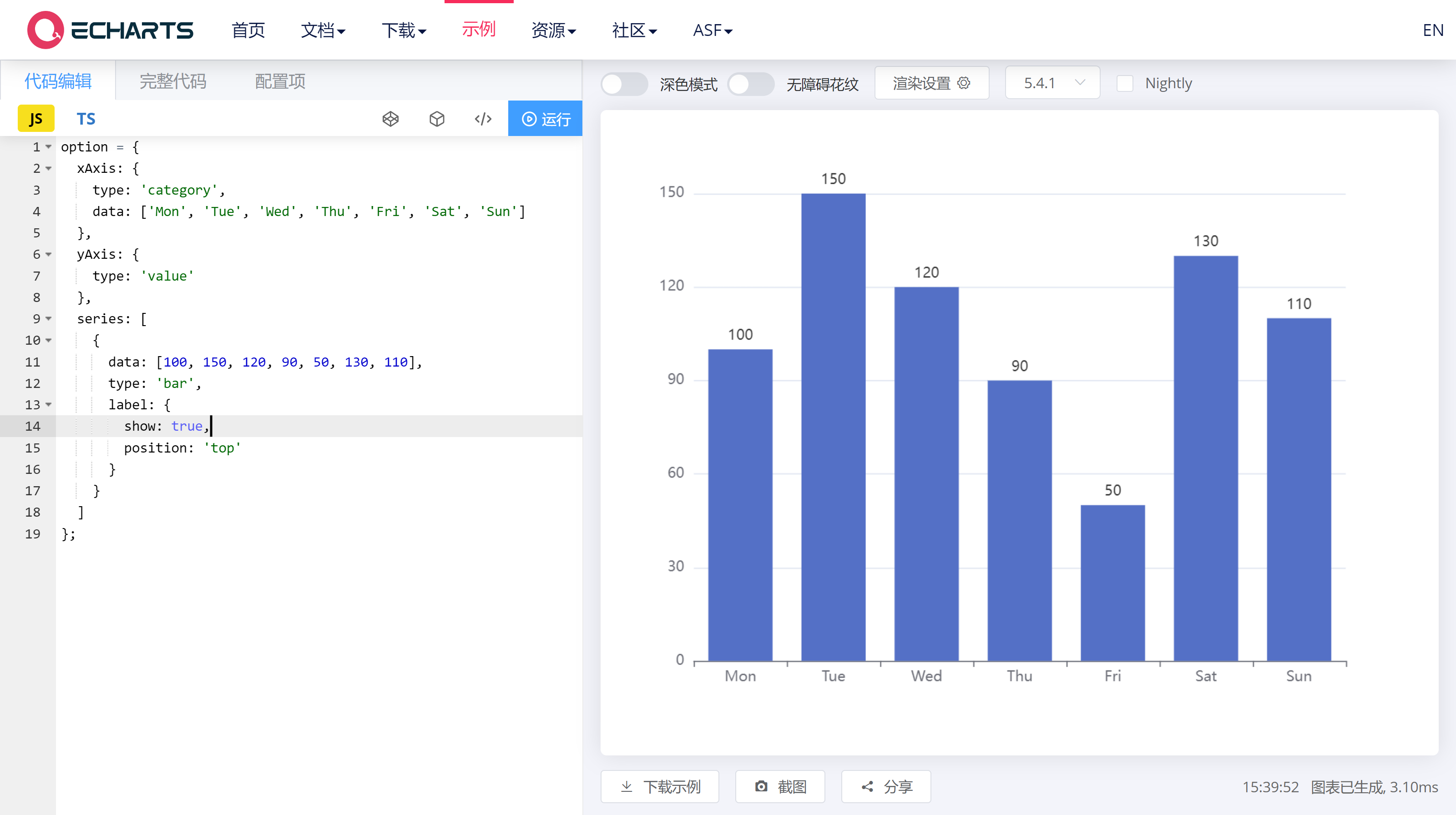Check the Nightly checkbox
The height and width of the screenshot is (815, 1456).
point(1125,83)
